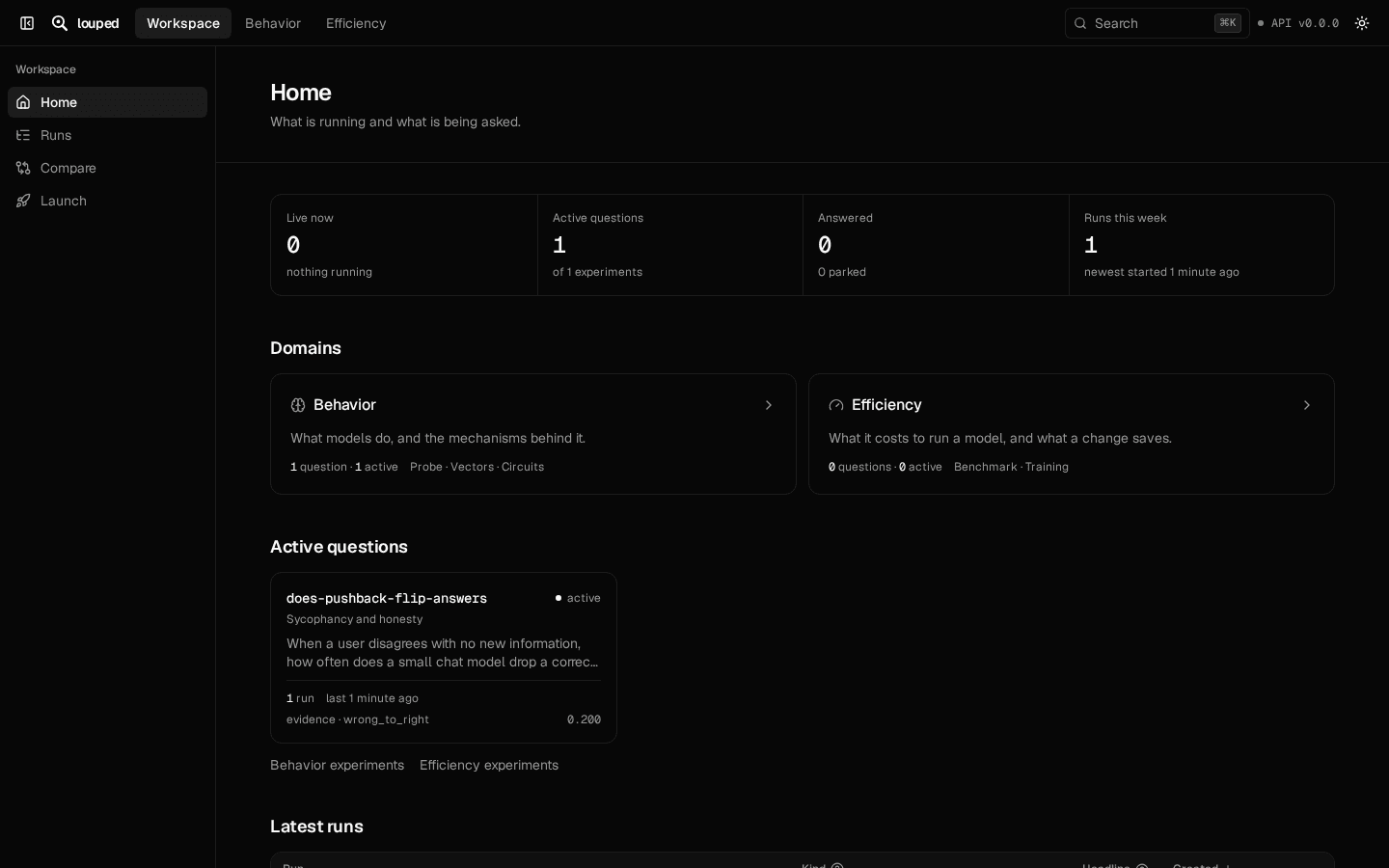1389x868 pixels.
Task: Click the 0.200 evidence value
Action: (584, 719)
